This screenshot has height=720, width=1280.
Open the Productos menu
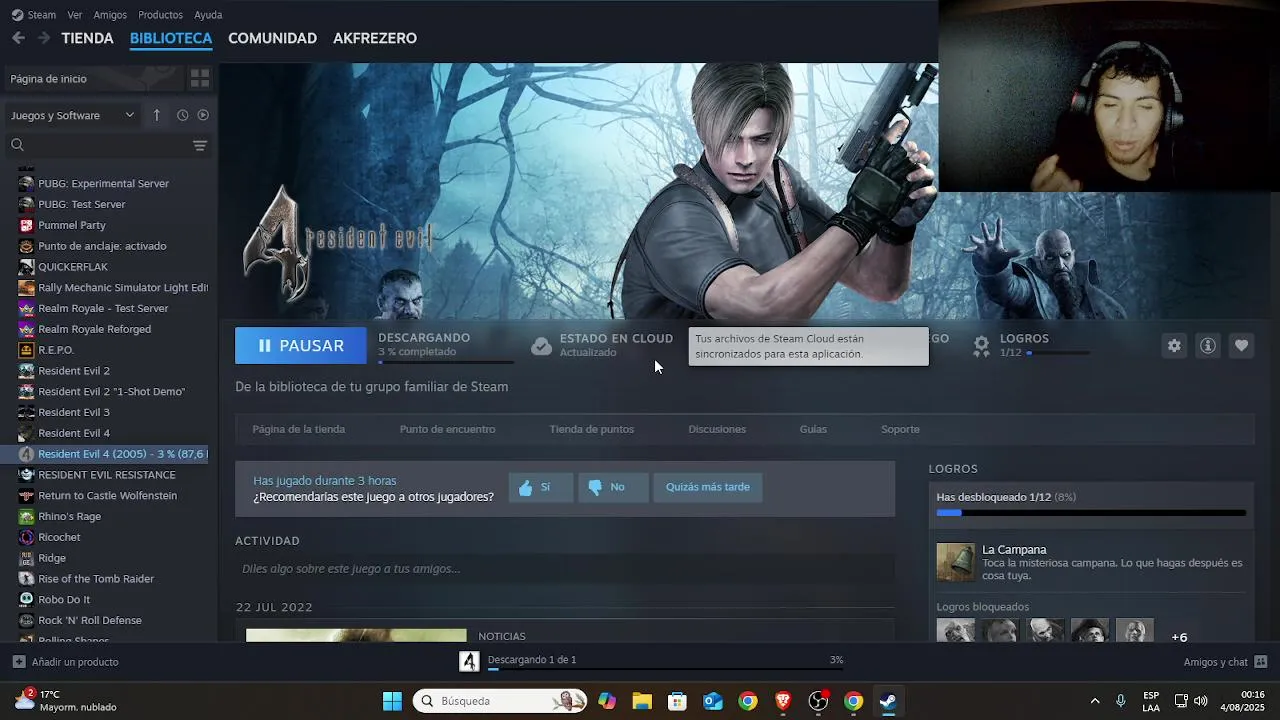160,15
